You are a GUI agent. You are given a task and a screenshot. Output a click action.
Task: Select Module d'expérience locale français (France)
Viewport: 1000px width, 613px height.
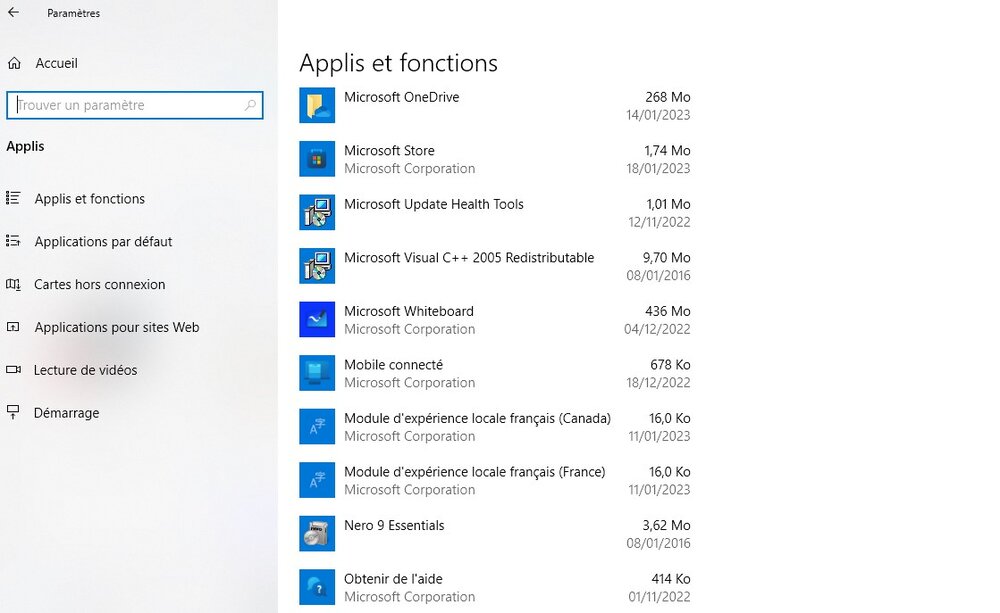tap(474, 472)
